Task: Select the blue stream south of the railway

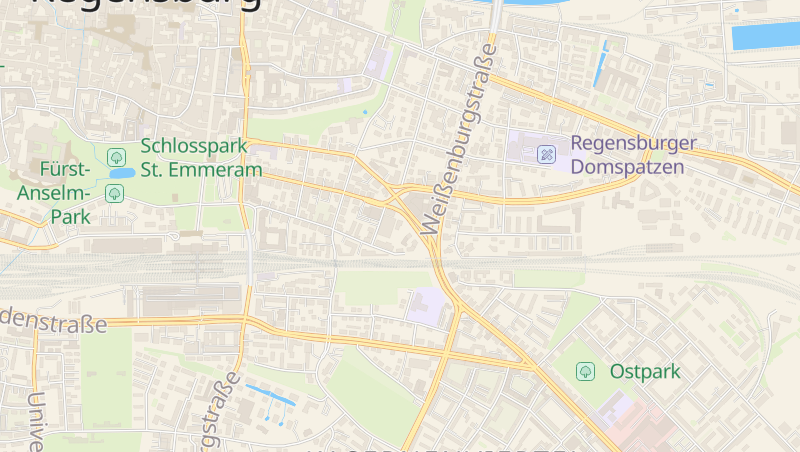Action: tap(270, 395)
